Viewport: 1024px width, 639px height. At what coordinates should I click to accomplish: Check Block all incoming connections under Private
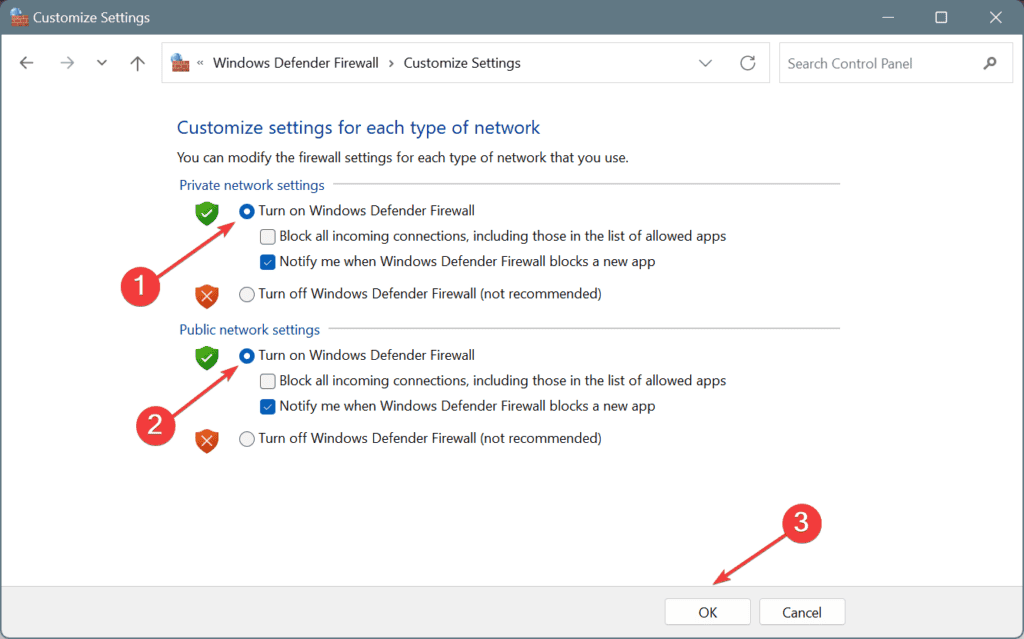268,237
